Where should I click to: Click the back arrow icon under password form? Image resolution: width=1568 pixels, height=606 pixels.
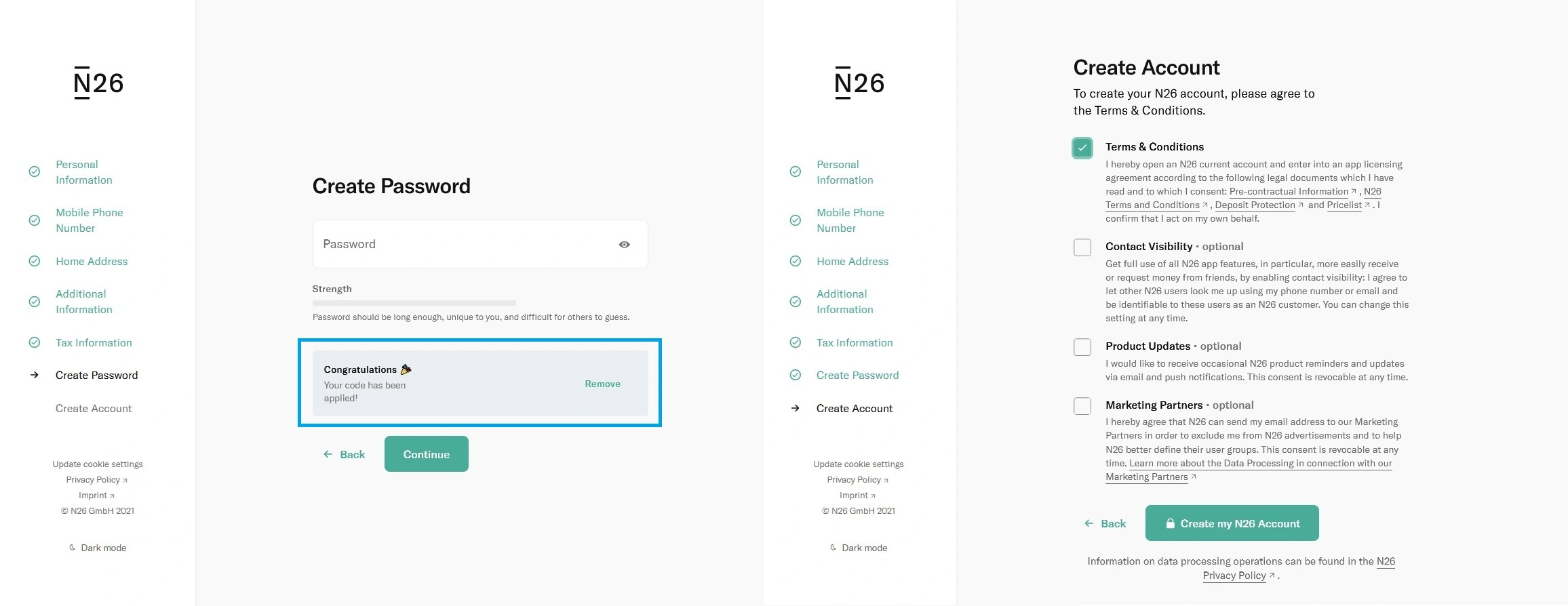click(x=328, y=454)
